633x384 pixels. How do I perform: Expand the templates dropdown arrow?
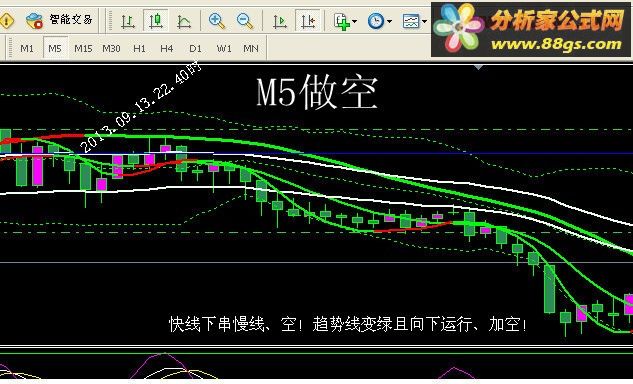click(x=424, y=21)
